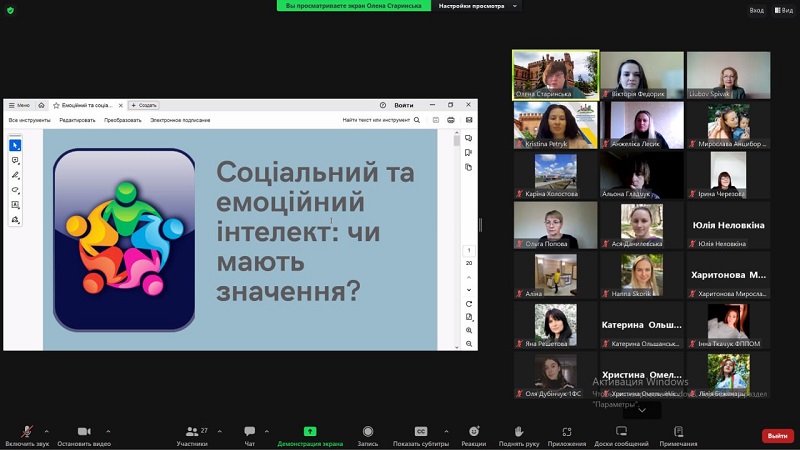The width and height of the screenshot is (800, 451).
Task: Click the Вход sign-in button
Action: point(756,10)
